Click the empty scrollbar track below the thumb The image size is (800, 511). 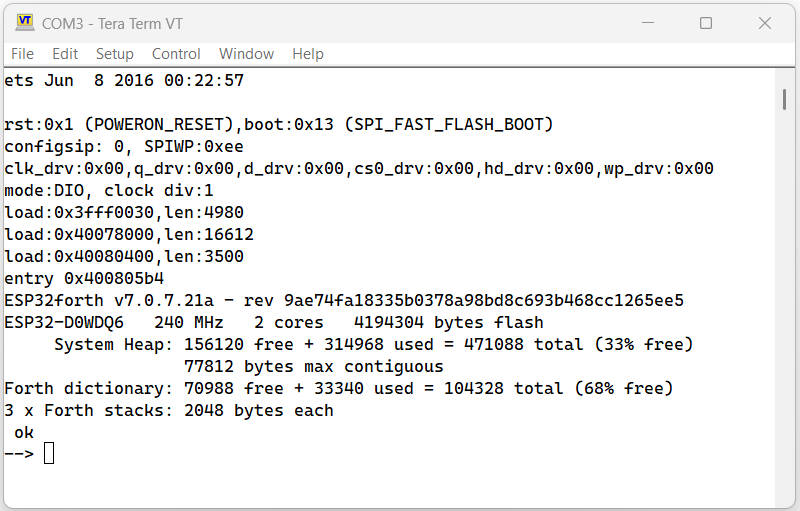[x=787, y=300]
